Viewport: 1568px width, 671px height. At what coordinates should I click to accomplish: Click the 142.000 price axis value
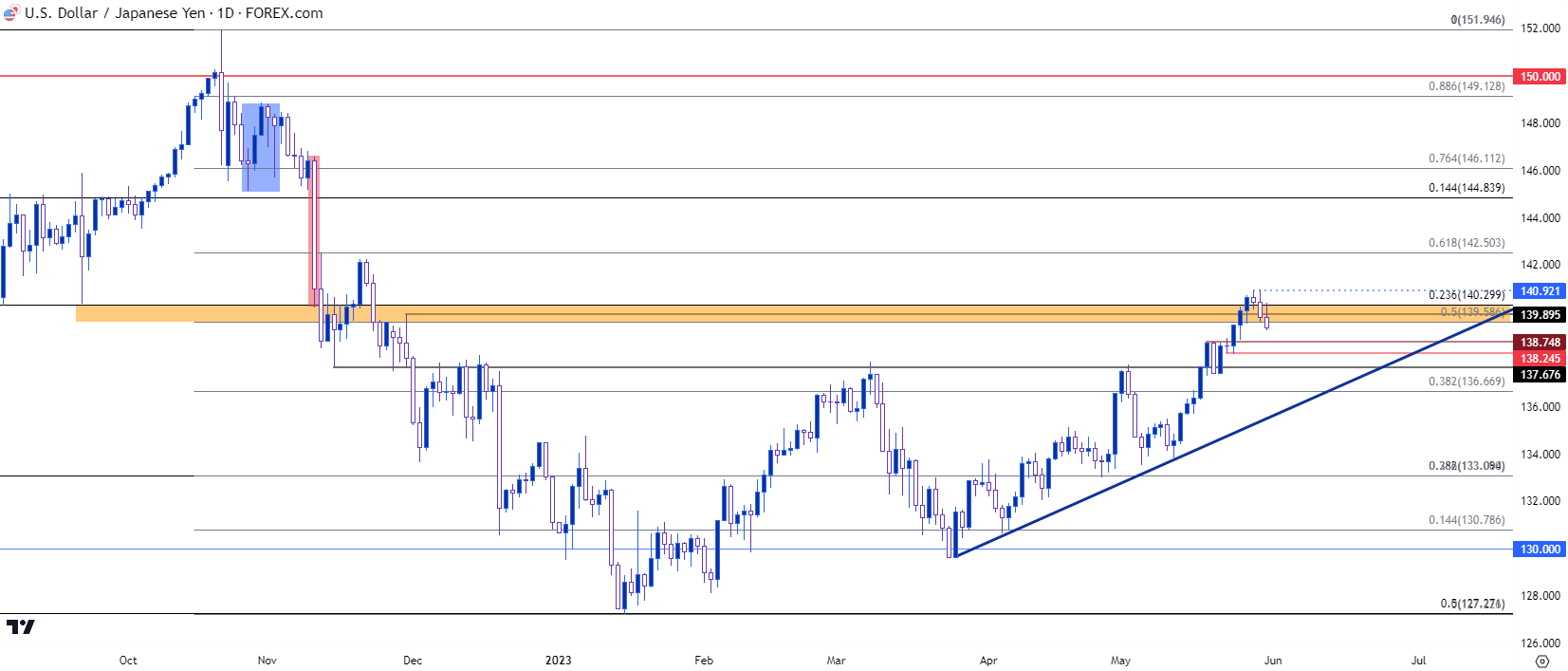tap(1540, 265)
